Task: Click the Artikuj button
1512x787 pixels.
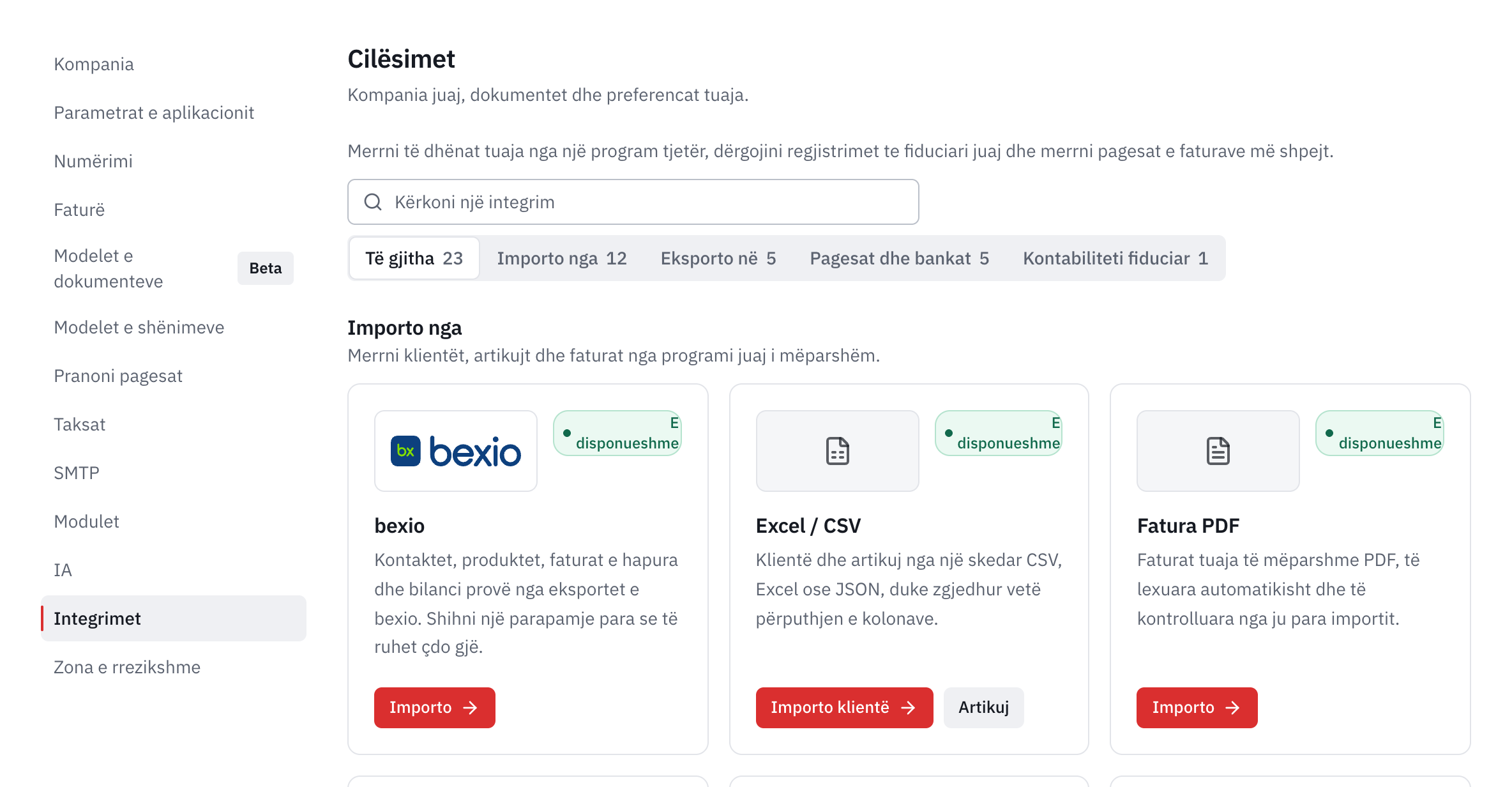Action: point(983,708)
